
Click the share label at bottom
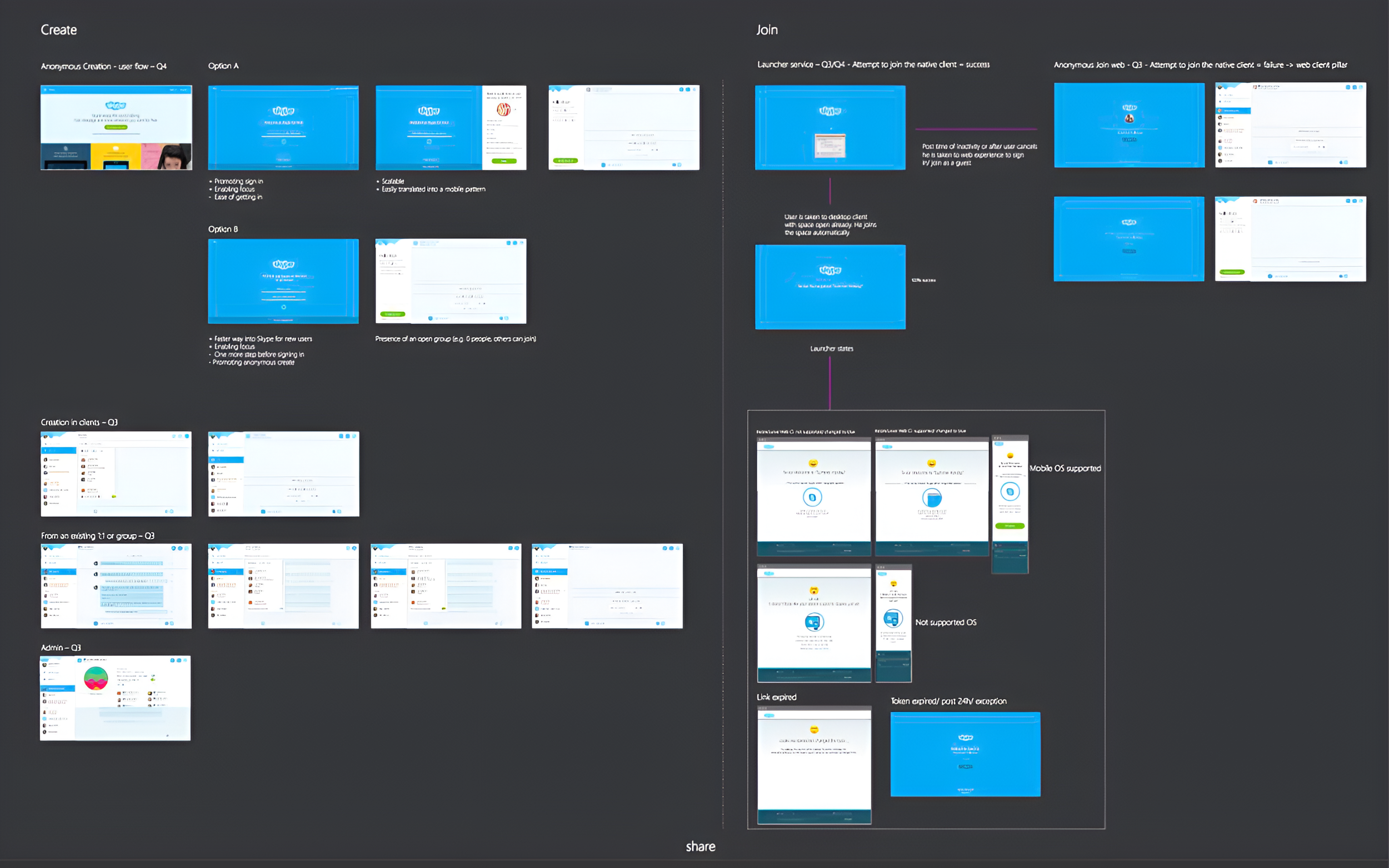tap(700, 846)
